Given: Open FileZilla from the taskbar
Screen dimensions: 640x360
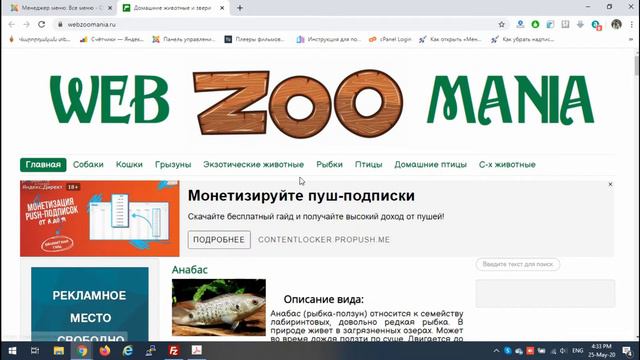Looking at the screenshot, I should click(x=174, y=351).
